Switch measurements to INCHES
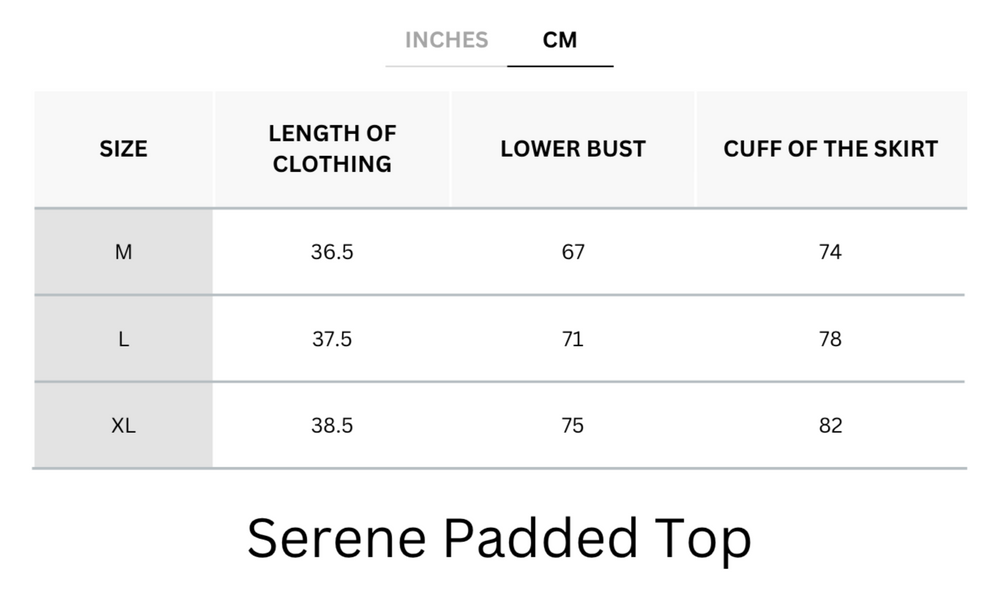1000x599 pixels. (x=446, y=40)
